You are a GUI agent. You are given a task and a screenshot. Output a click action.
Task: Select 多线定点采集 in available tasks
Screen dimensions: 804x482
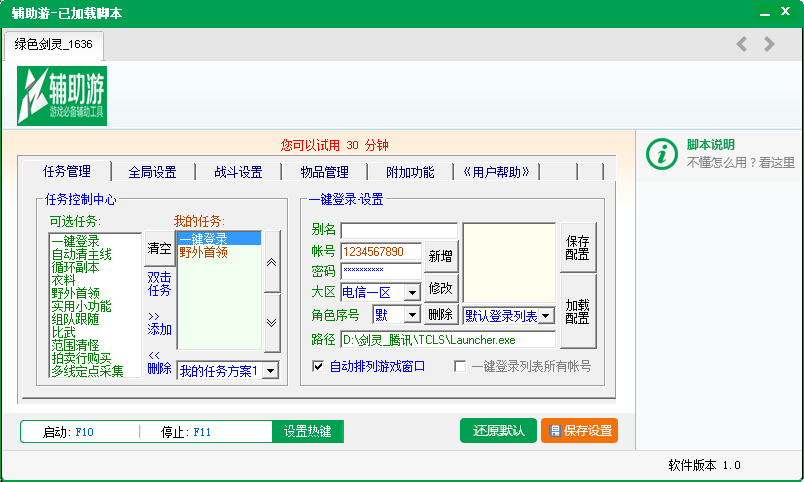point(87,371)
